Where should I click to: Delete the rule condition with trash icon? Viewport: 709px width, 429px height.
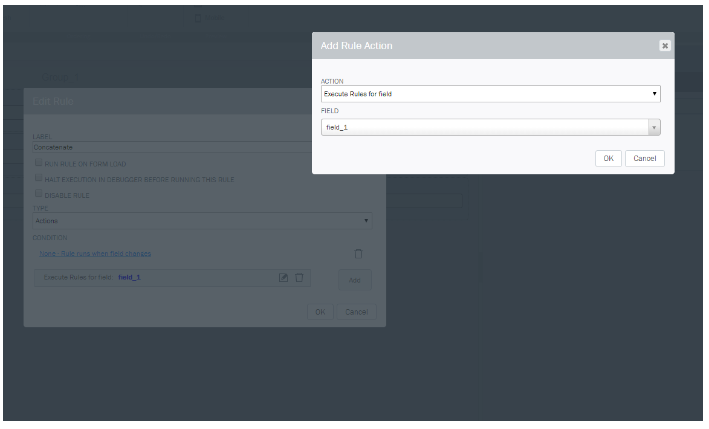pos(358,253)
